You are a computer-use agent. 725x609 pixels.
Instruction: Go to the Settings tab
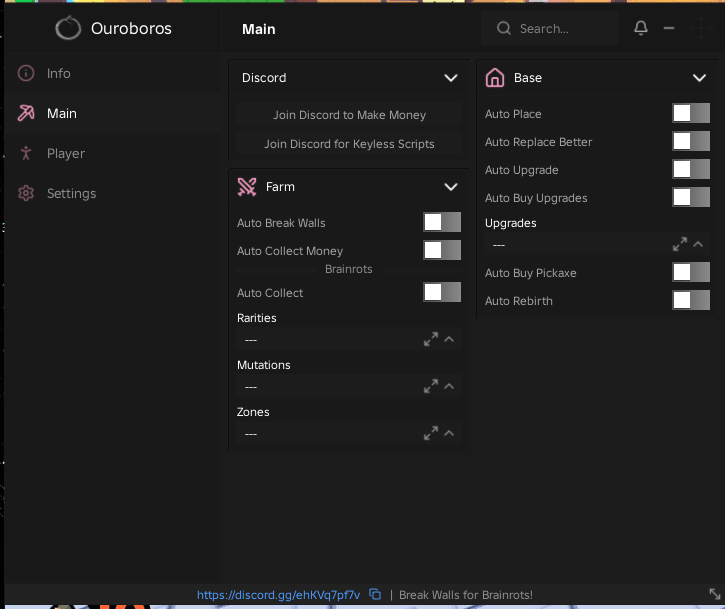click(x=113, y=193)
